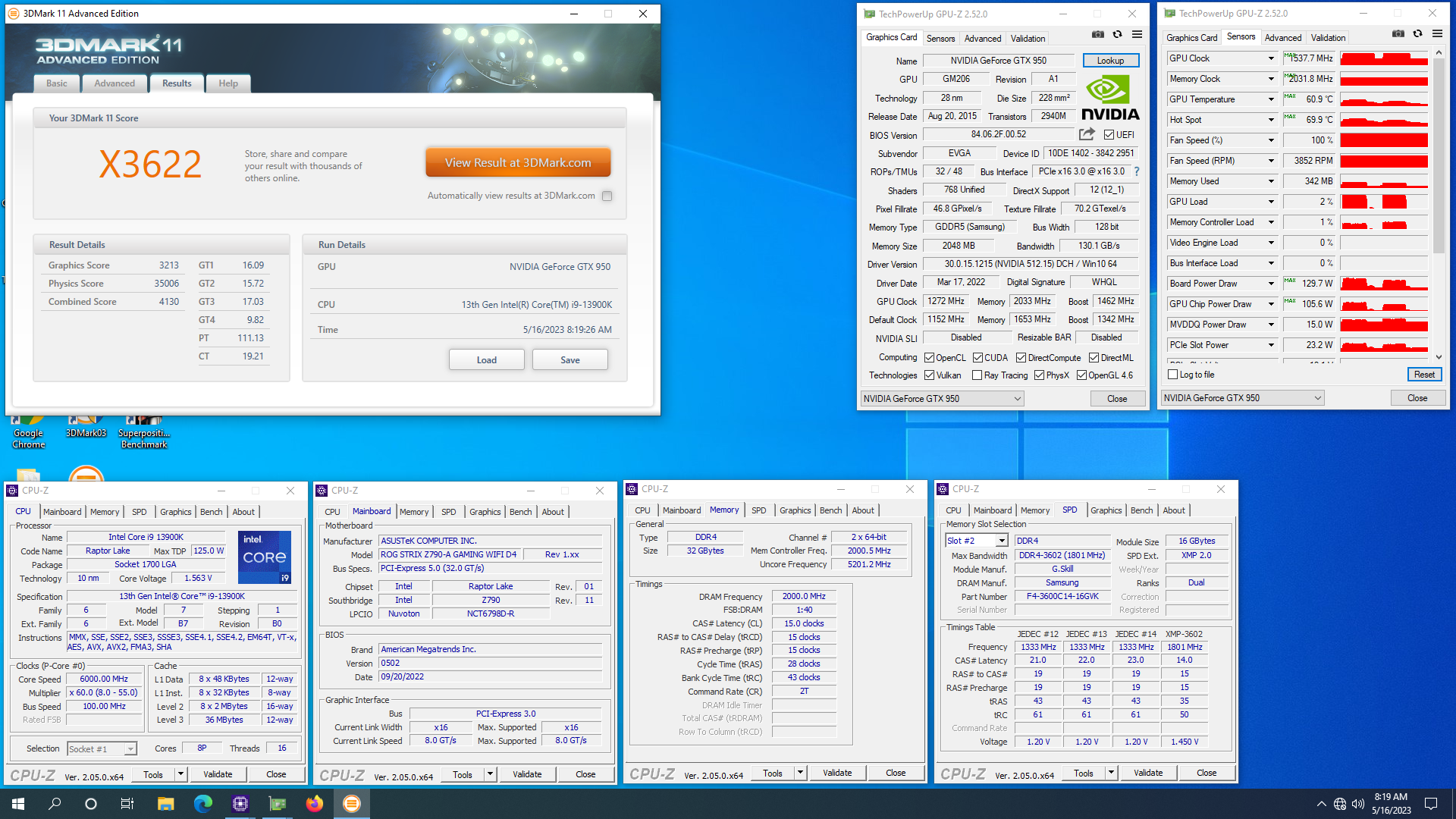
Task: Open GPU selector dropdown in GPU-Z Graphics Card window
Action: point(943,399)
